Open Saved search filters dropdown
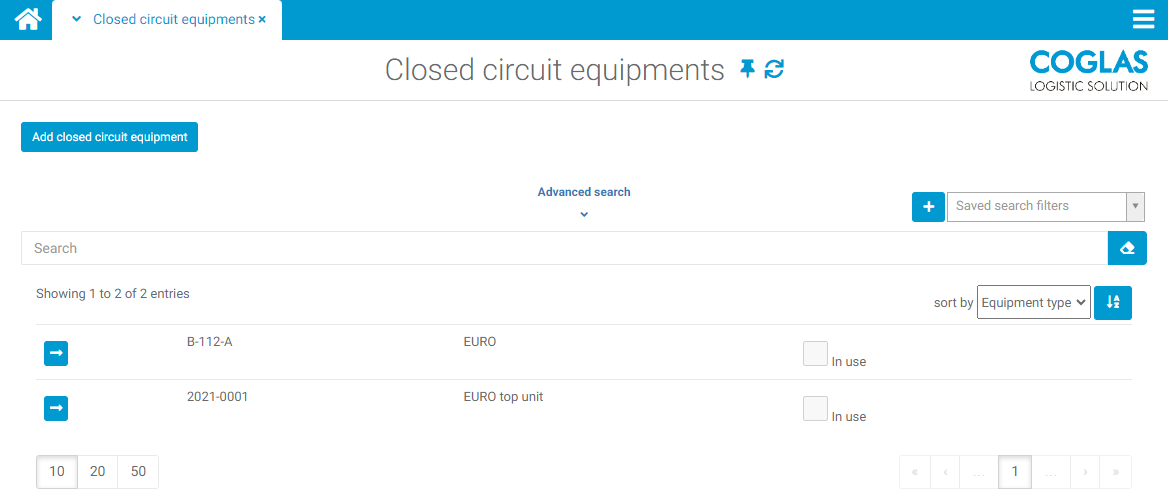The width and height of the screenshot is (1168, 499). 1045,207
